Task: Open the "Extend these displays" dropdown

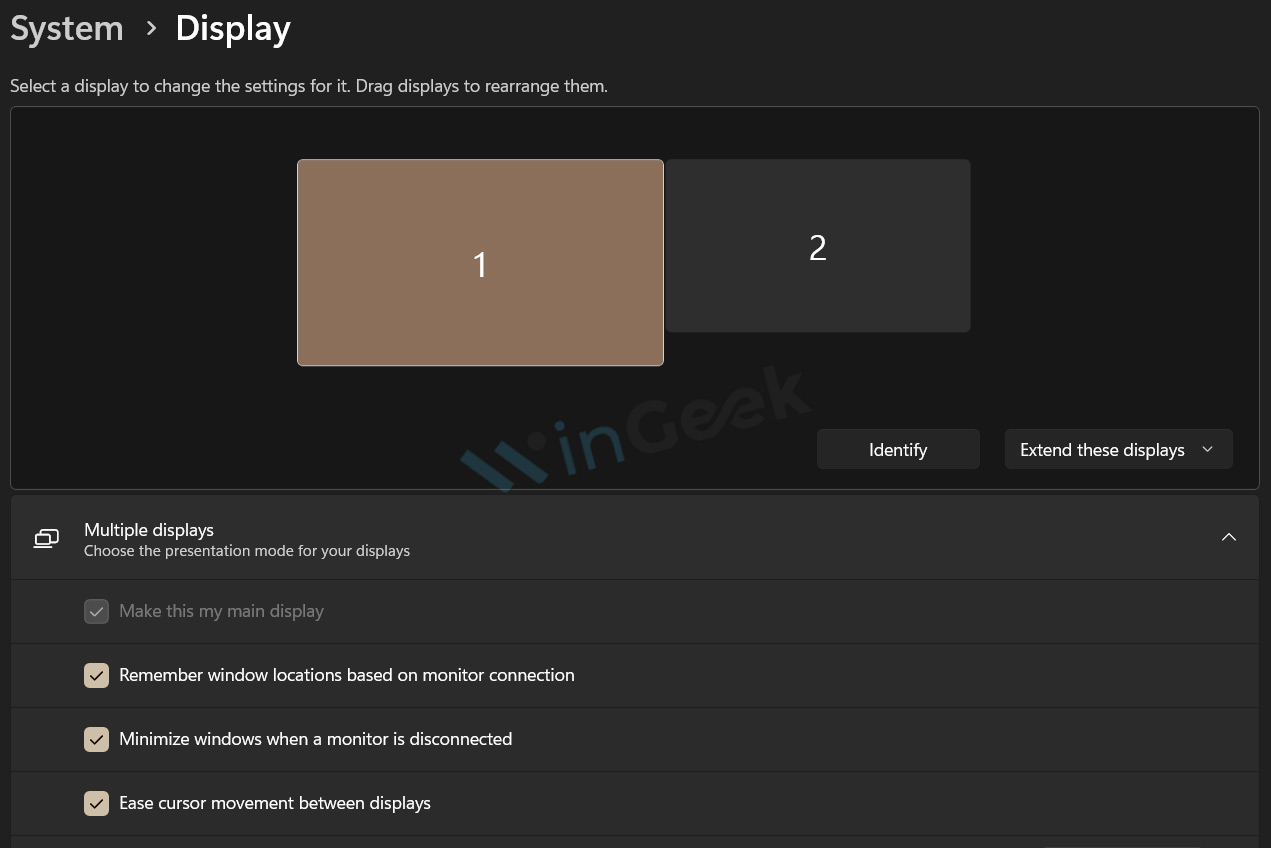Action: click(x=1118, y=449)
